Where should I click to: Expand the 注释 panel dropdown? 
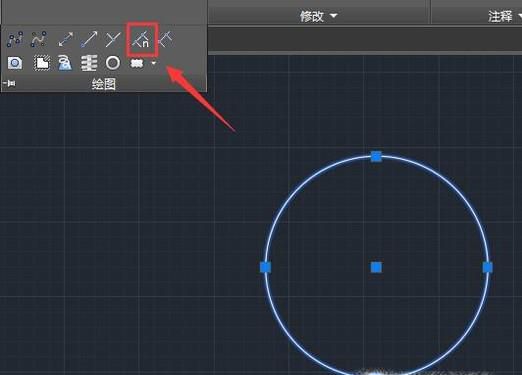pos(520,16)
